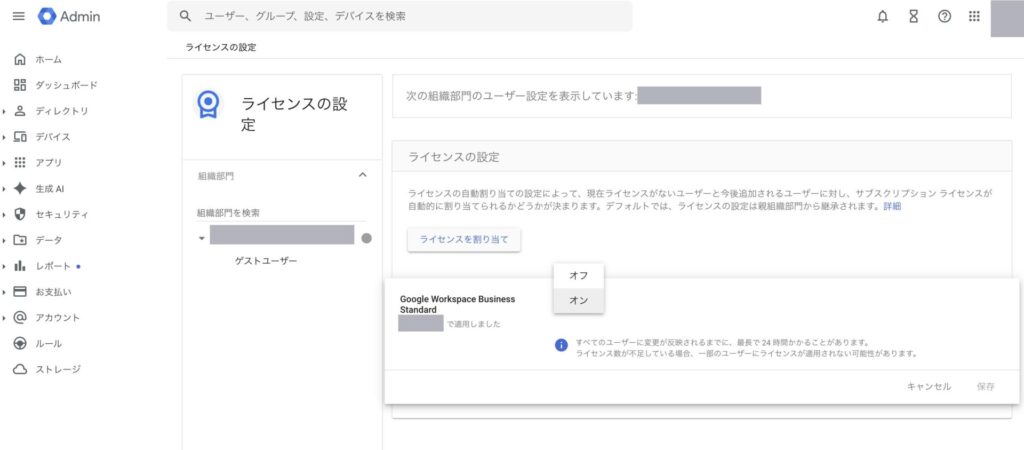Open the 詳細 link
This screenshot has height=450, width=1024.
click(891, 206)
